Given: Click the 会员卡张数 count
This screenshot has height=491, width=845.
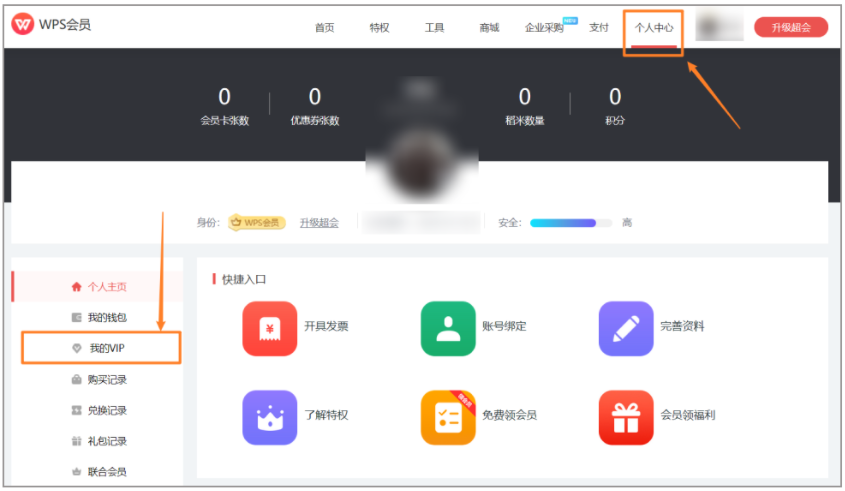Looking at the screenshot, I should click(224, 97).
